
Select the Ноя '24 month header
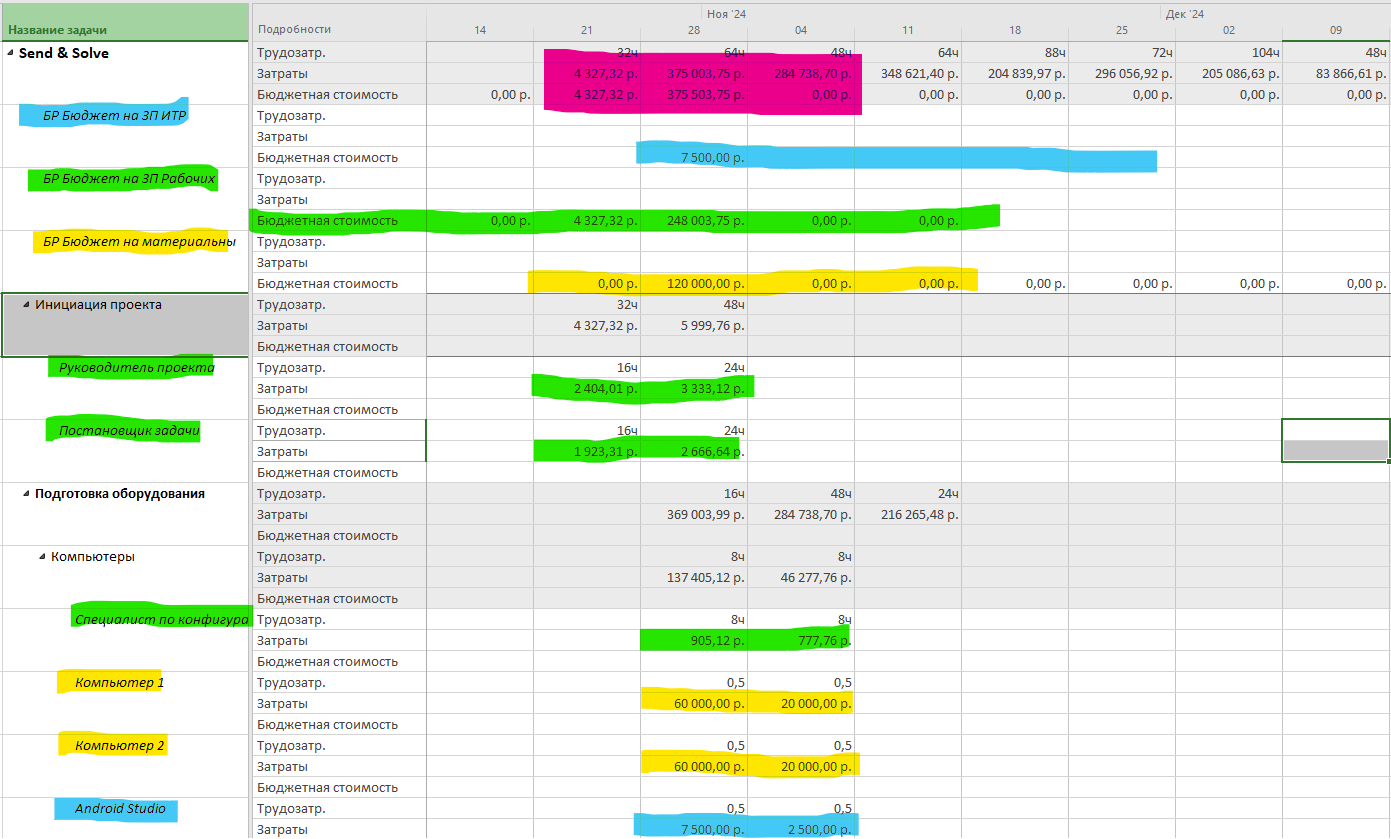click(x=727, y=12)
